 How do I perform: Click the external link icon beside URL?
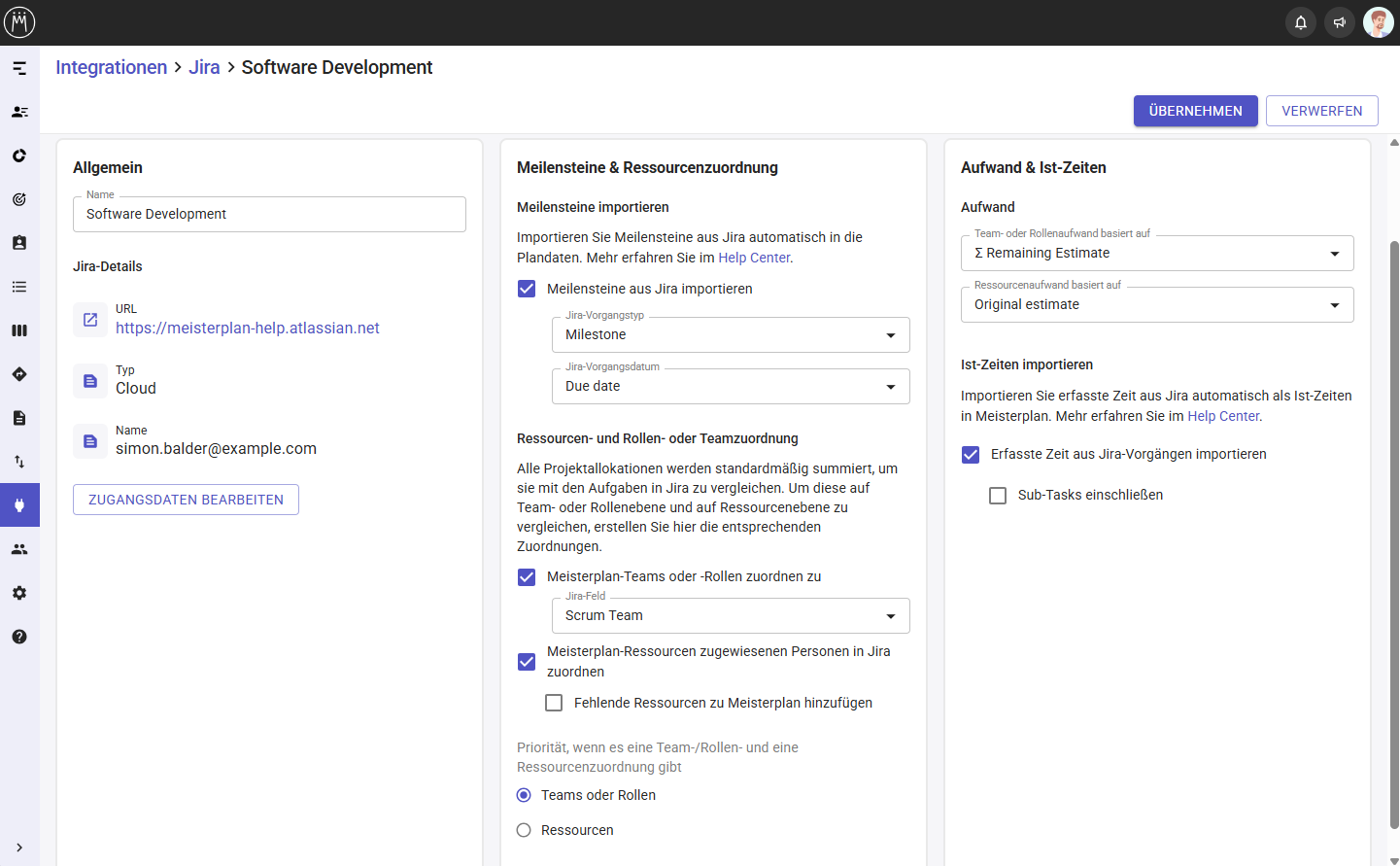pos(90,320)
